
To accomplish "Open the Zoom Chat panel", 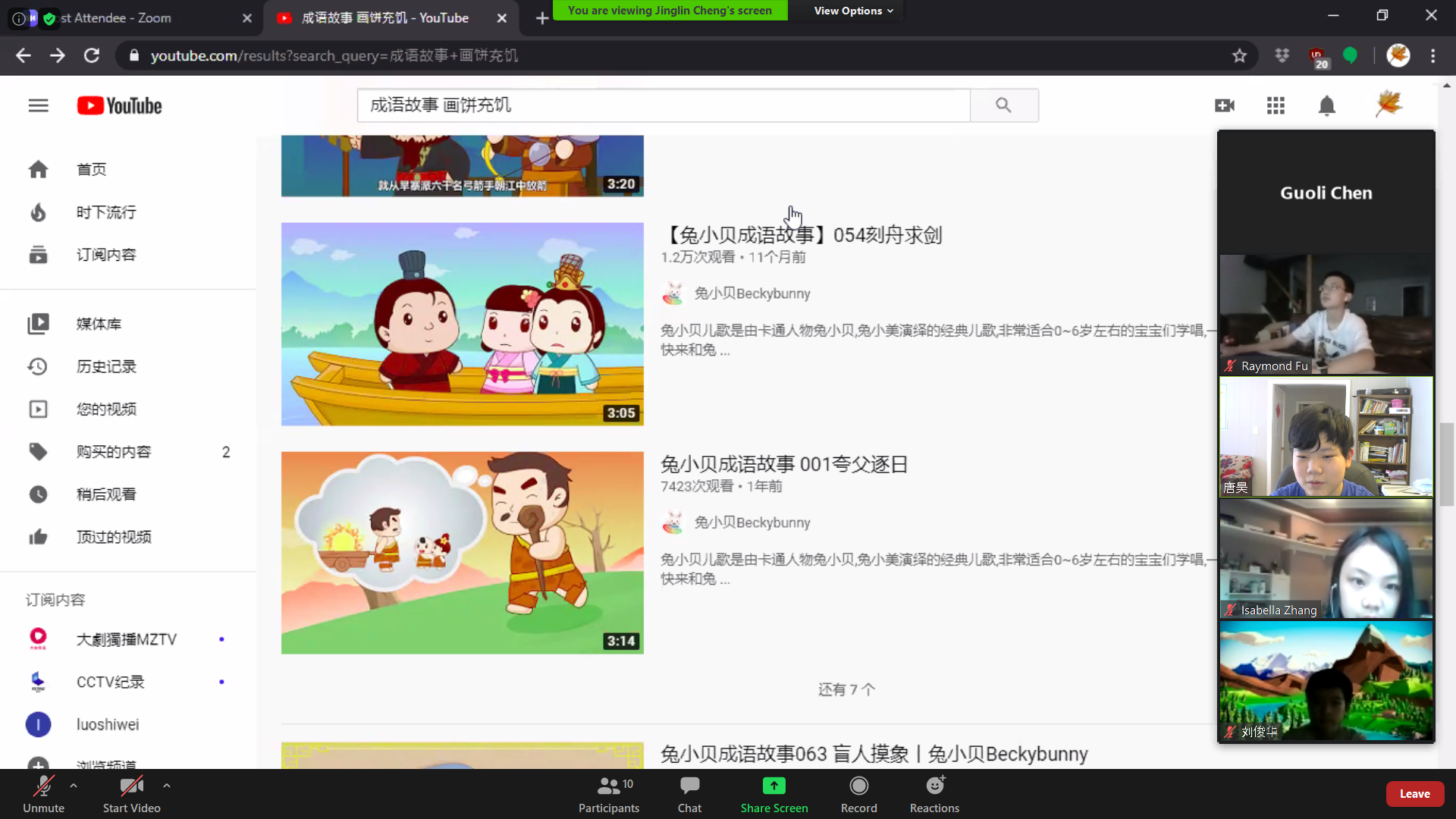I will pos(689,794).
